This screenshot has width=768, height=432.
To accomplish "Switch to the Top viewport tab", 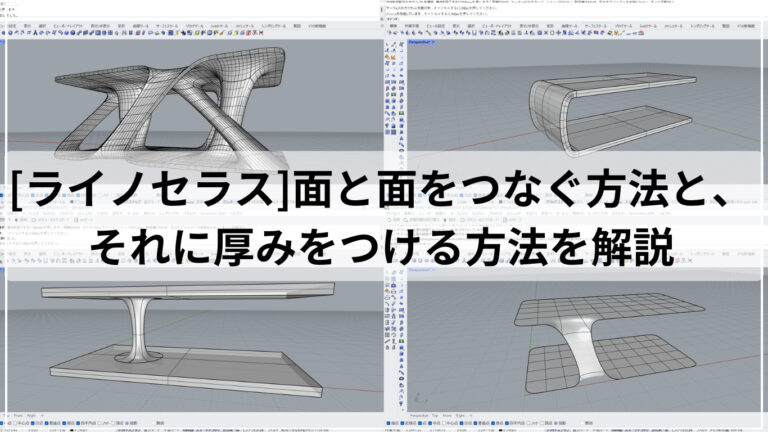I will pos(434,415).
